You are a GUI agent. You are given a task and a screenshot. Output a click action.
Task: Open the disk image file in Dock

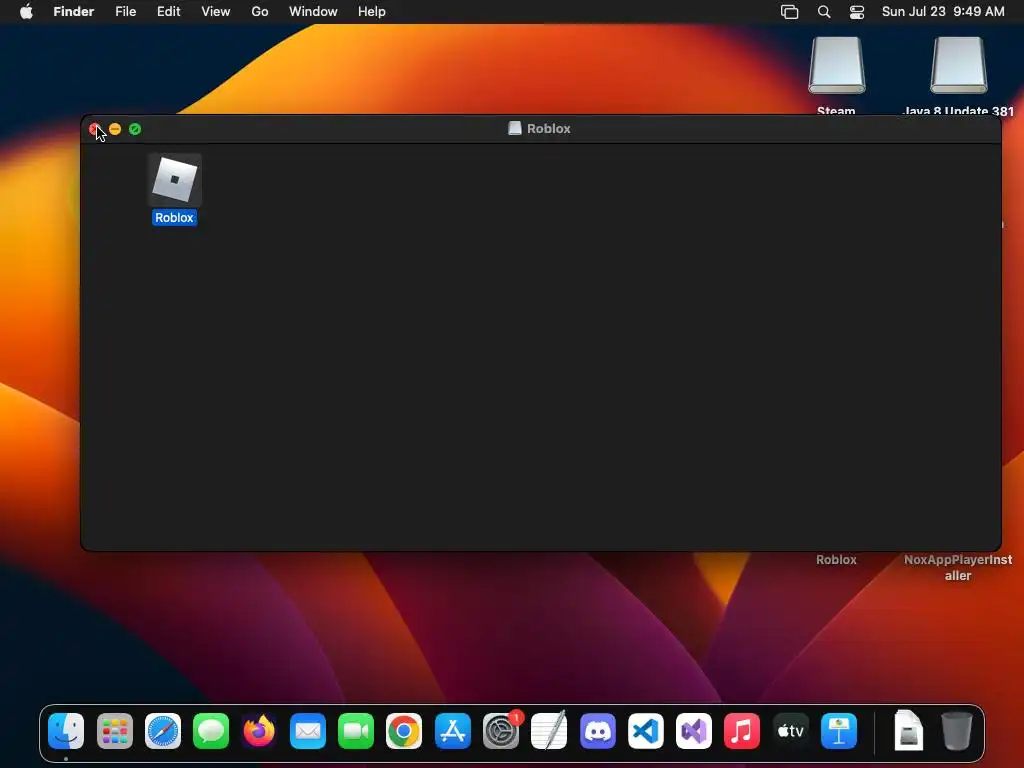click(908, 730)
